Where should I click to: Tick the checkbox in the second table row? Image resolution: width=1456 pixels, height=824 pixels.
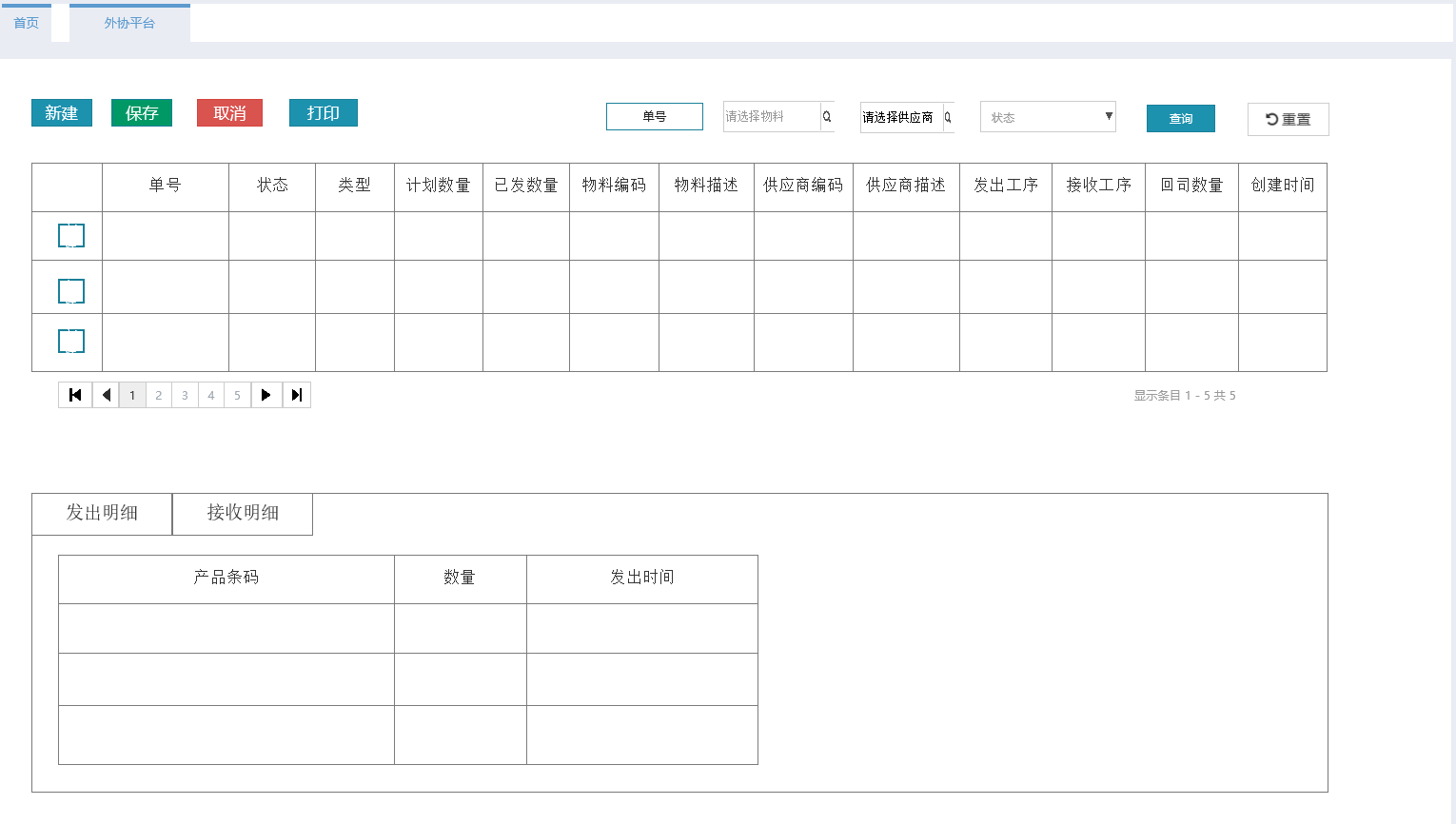tap(71, 291)
